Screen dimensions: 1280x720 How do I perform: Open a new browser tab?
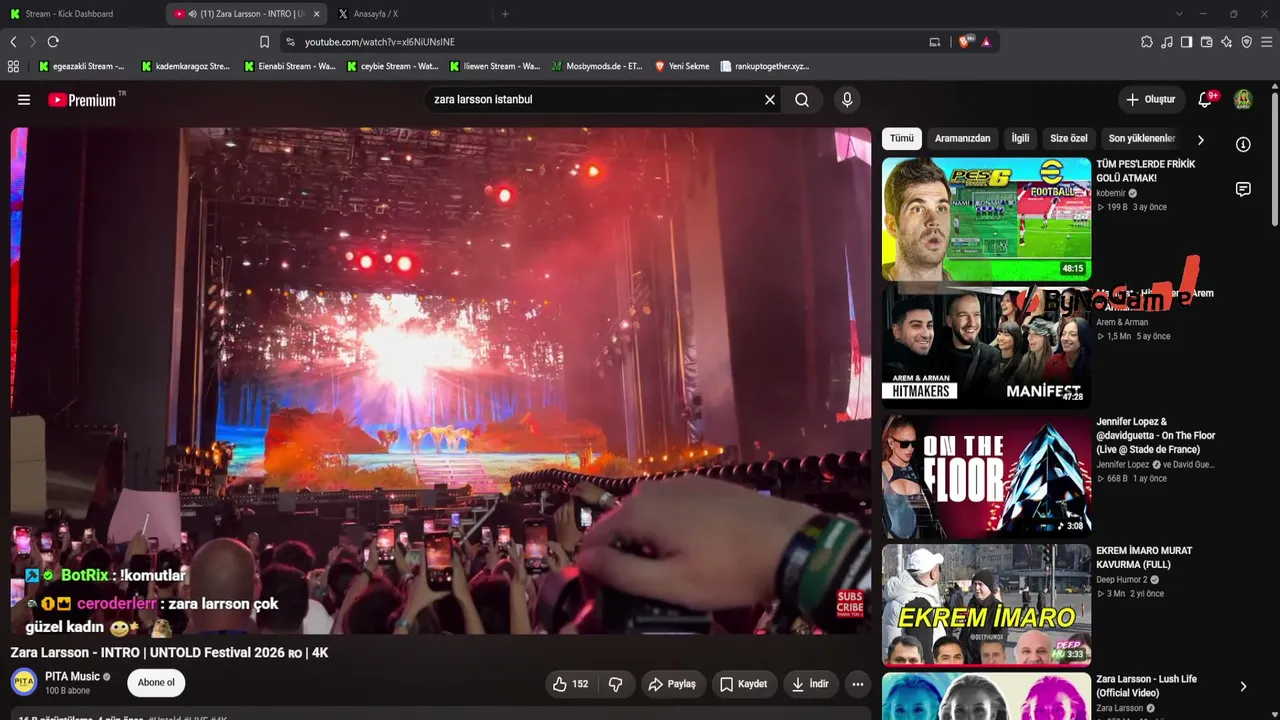click(505, 14)
